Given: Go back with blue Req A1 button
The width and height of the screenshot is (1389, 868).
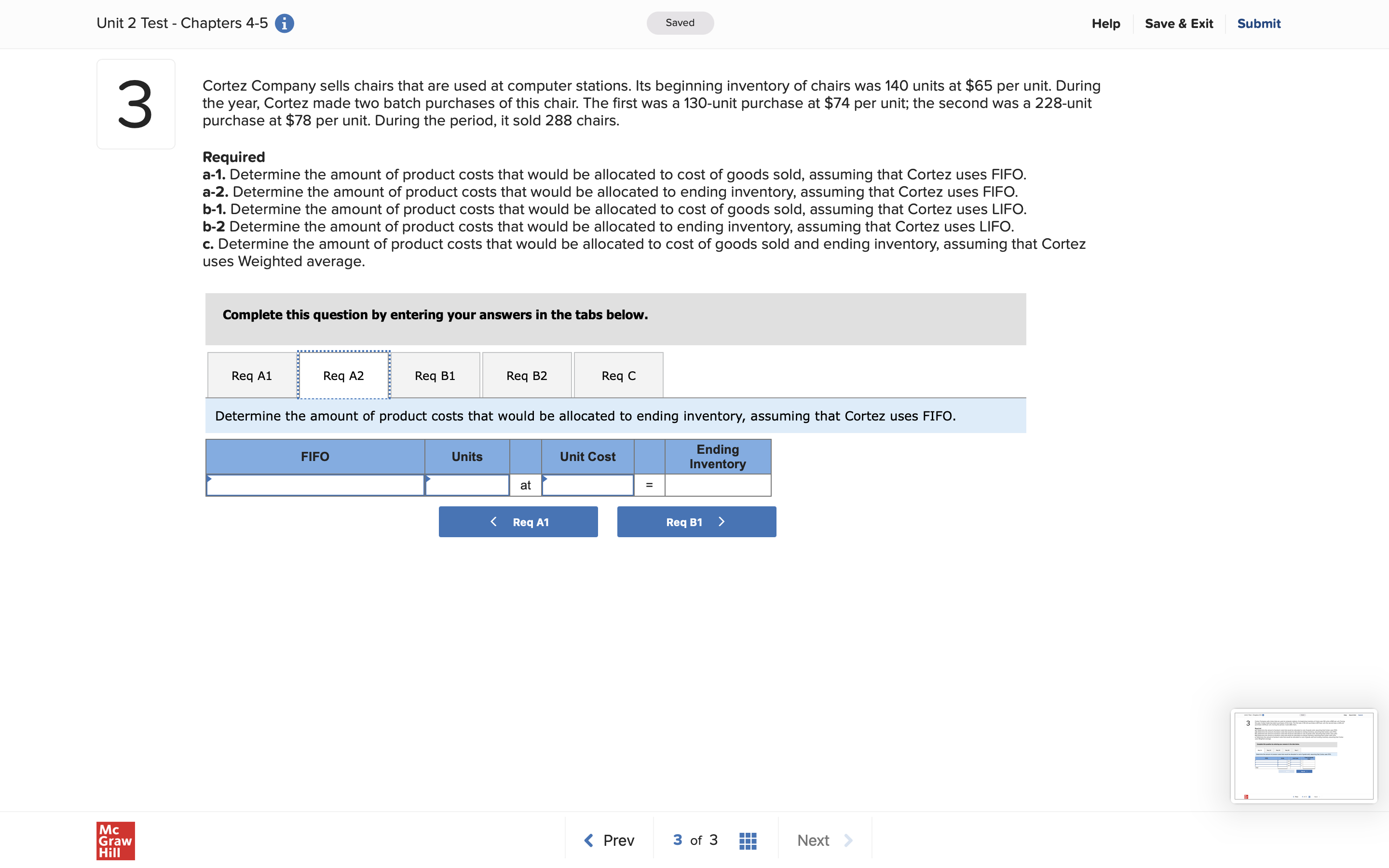Looking at the screenshot, I should click(x=517, y=522).
